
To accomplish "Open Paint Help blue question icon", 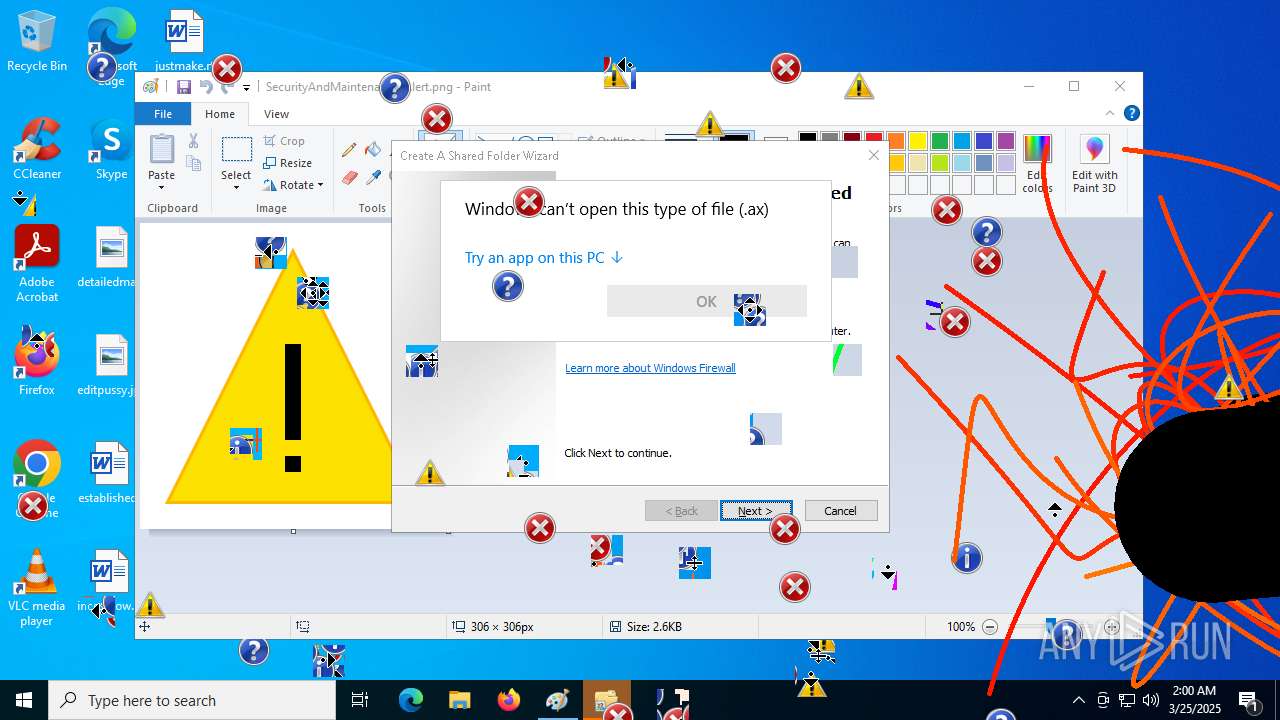I will click(x=1131, y=114).
